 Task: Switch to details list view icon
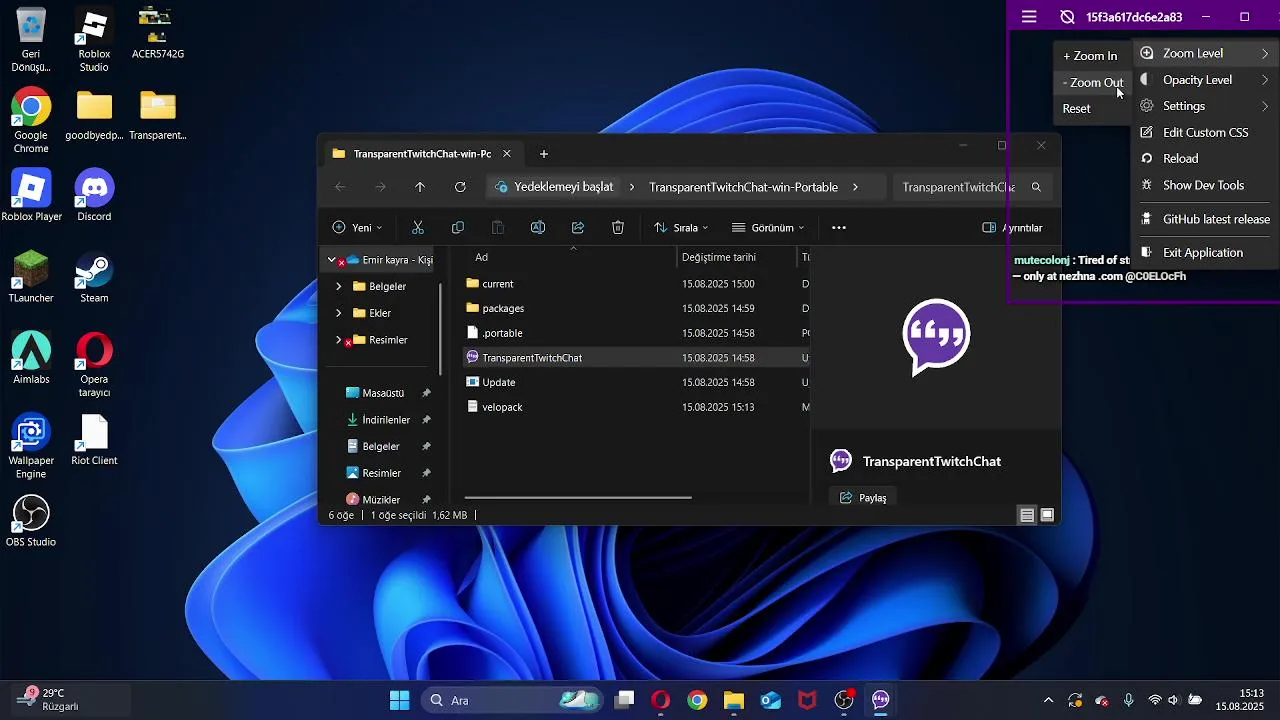tap(1027, 515)
